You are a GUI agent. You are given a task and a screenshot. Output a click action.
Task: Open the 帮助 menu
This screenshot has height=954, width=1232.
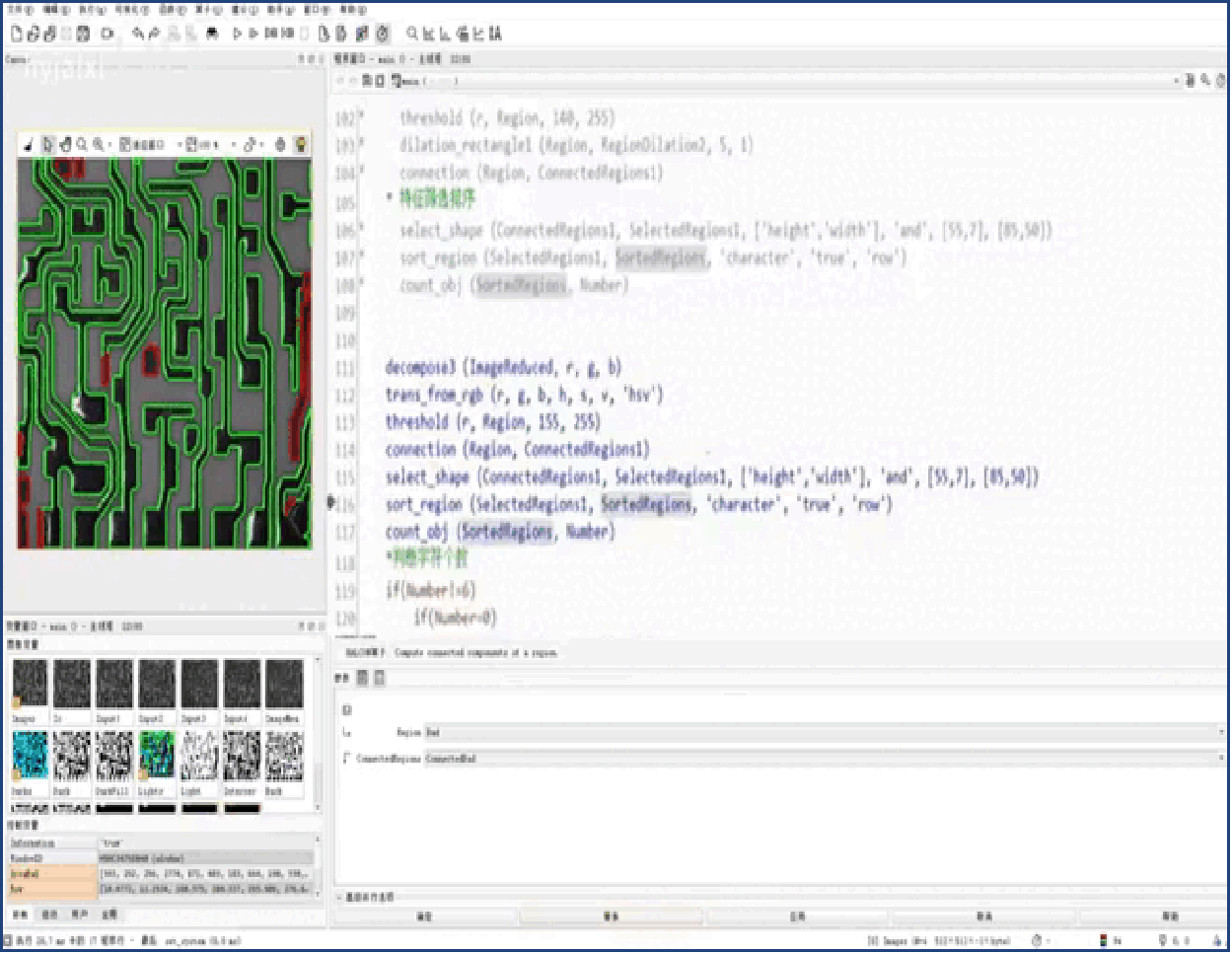[353, 10]
